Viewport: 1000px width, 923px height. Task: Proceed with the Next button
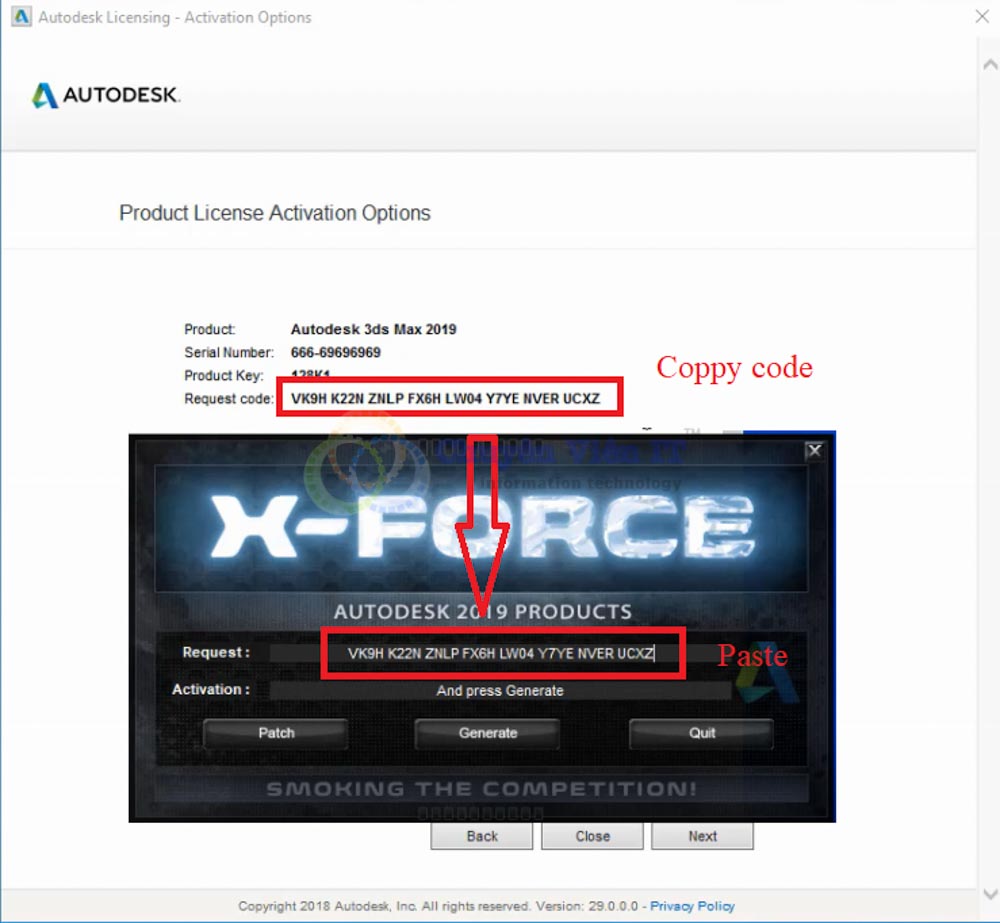click(702, 836)
